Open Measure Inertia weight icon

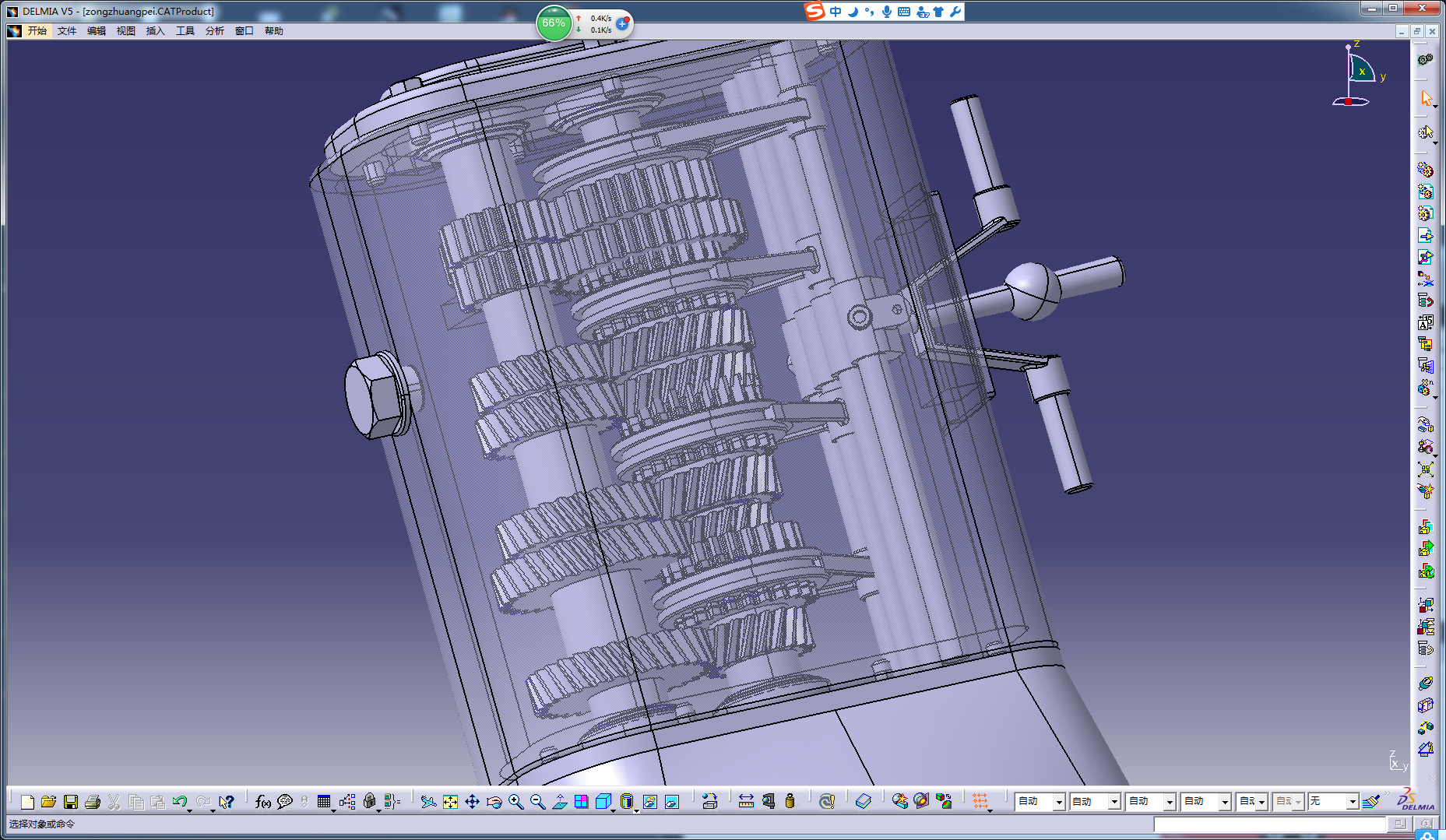[790, 802]
